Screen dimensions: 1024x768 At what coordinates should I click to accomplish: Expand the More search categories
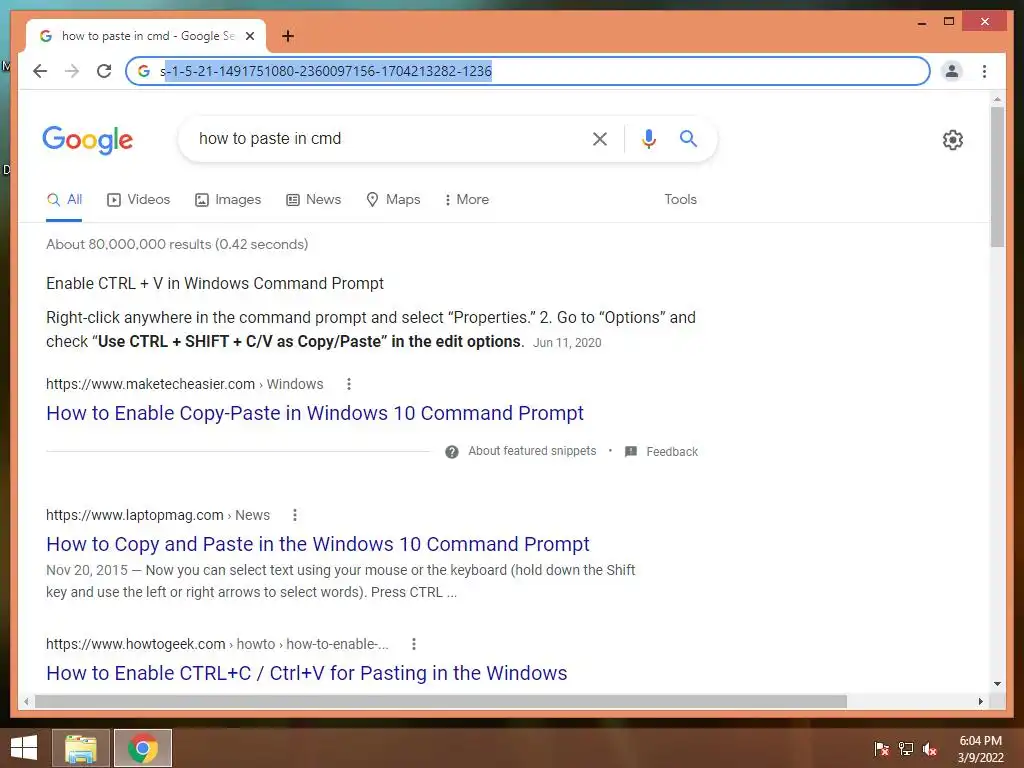pyautogui.click(x=467, y=200)
